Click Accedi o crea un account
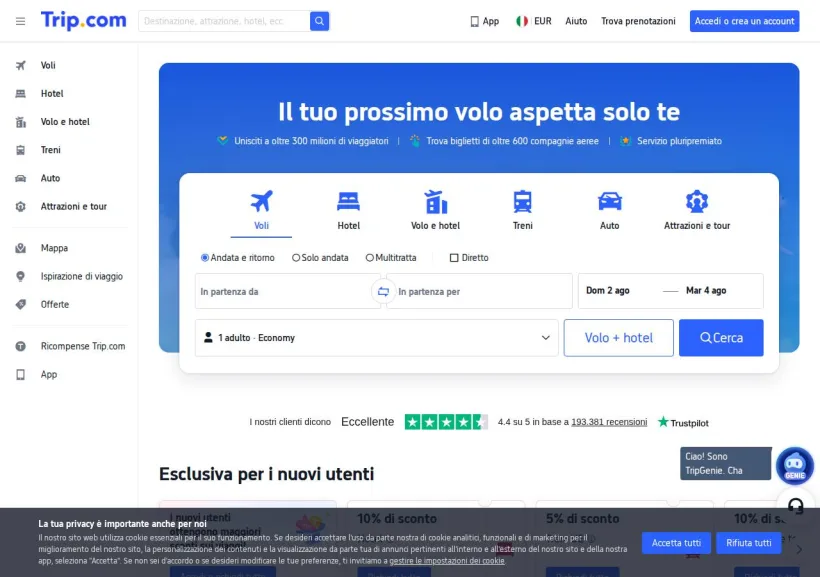This screenshot has height=577, width=820. (x=744, y=21)
